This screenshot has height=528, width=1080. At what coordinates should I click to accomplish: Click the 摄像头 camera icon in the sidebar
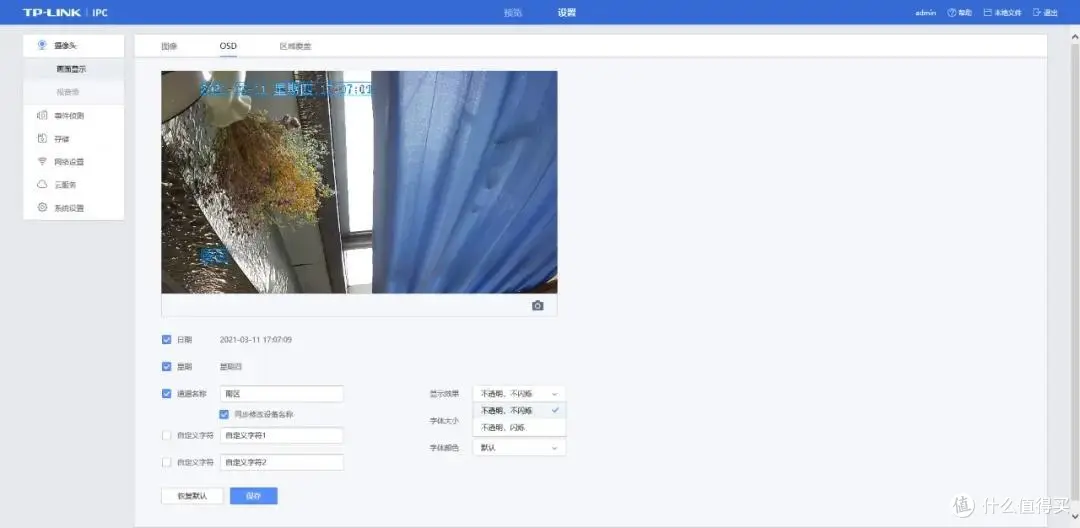click(x=42, y=45)
